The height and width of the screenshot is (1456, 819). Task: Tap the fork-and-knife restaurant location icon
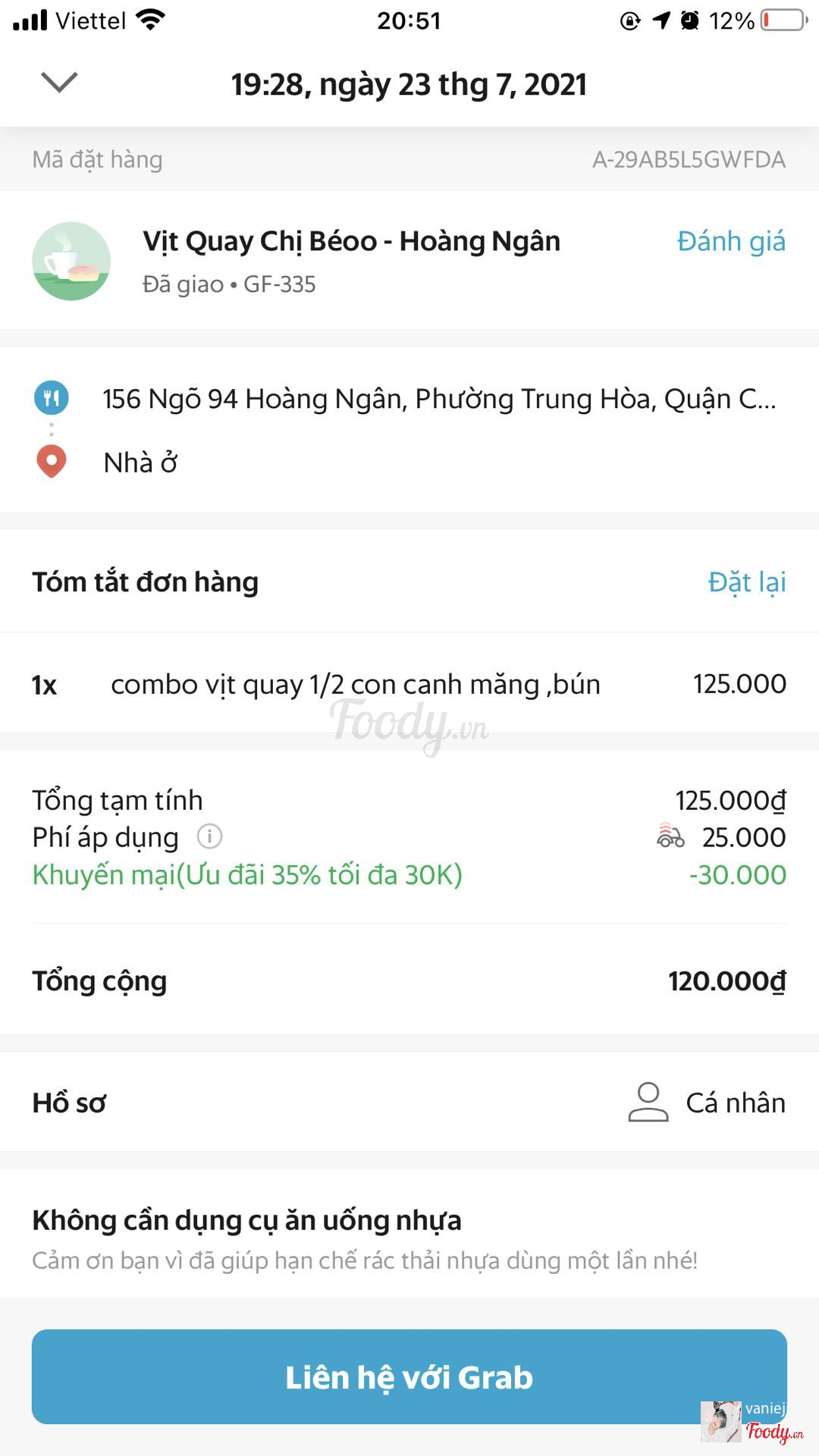coord(52,398)
